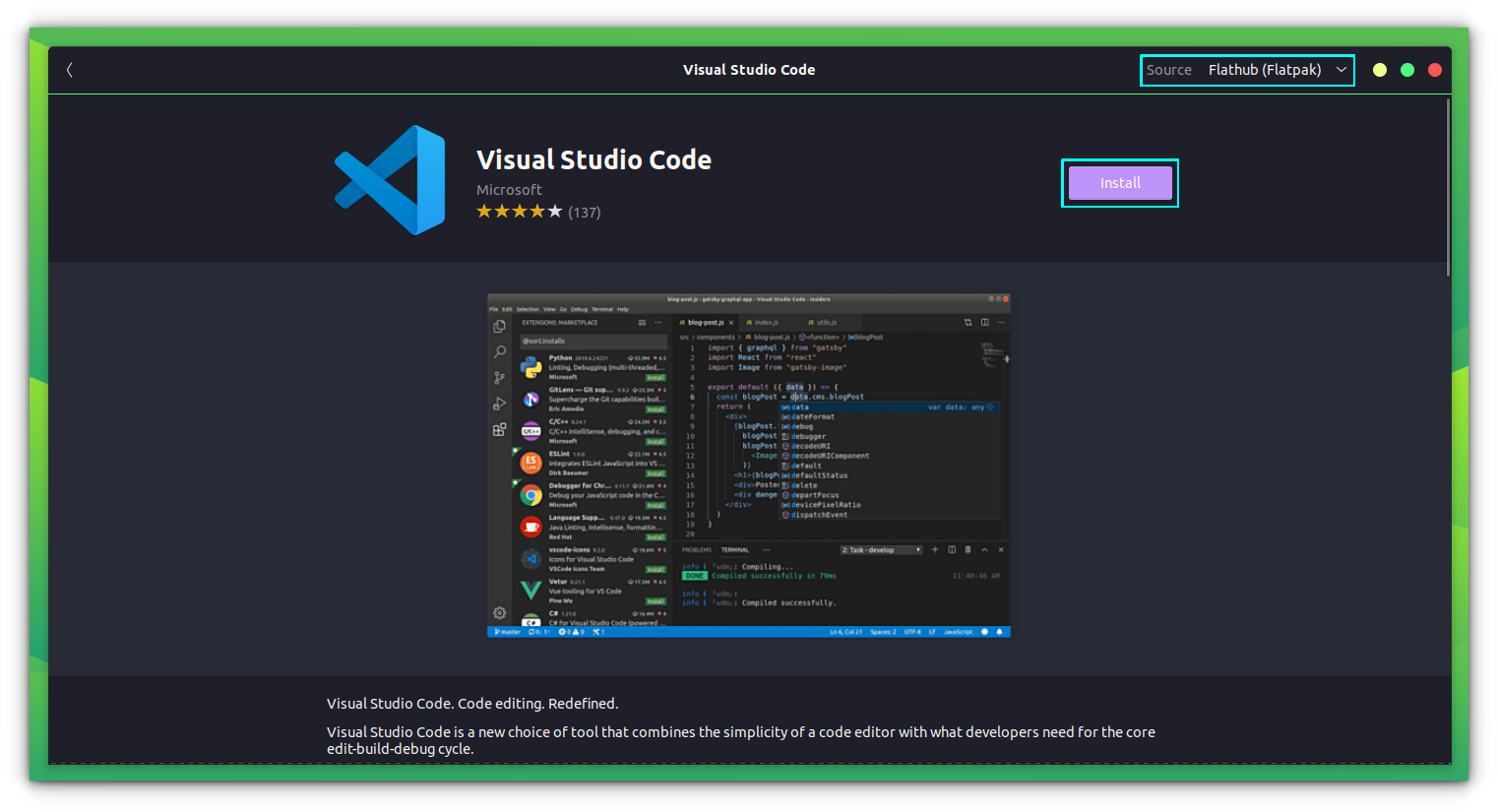Minimize the window with the yellow button
Viewport: 1498px width, 812px height.
tap(1380, 70)
